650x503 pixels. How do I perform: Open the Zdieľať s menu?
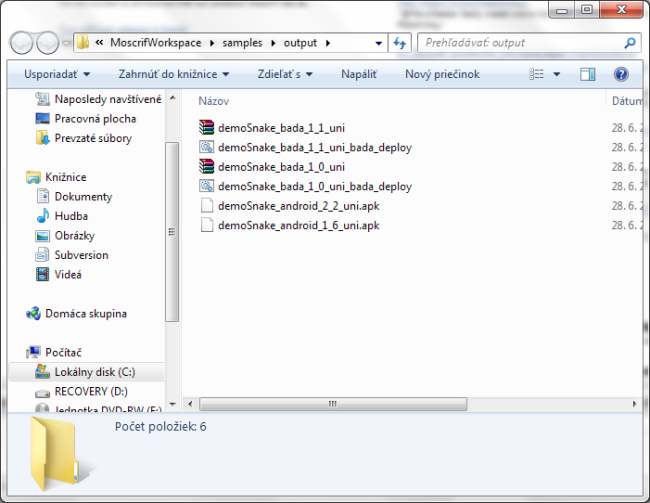[285, 74]
